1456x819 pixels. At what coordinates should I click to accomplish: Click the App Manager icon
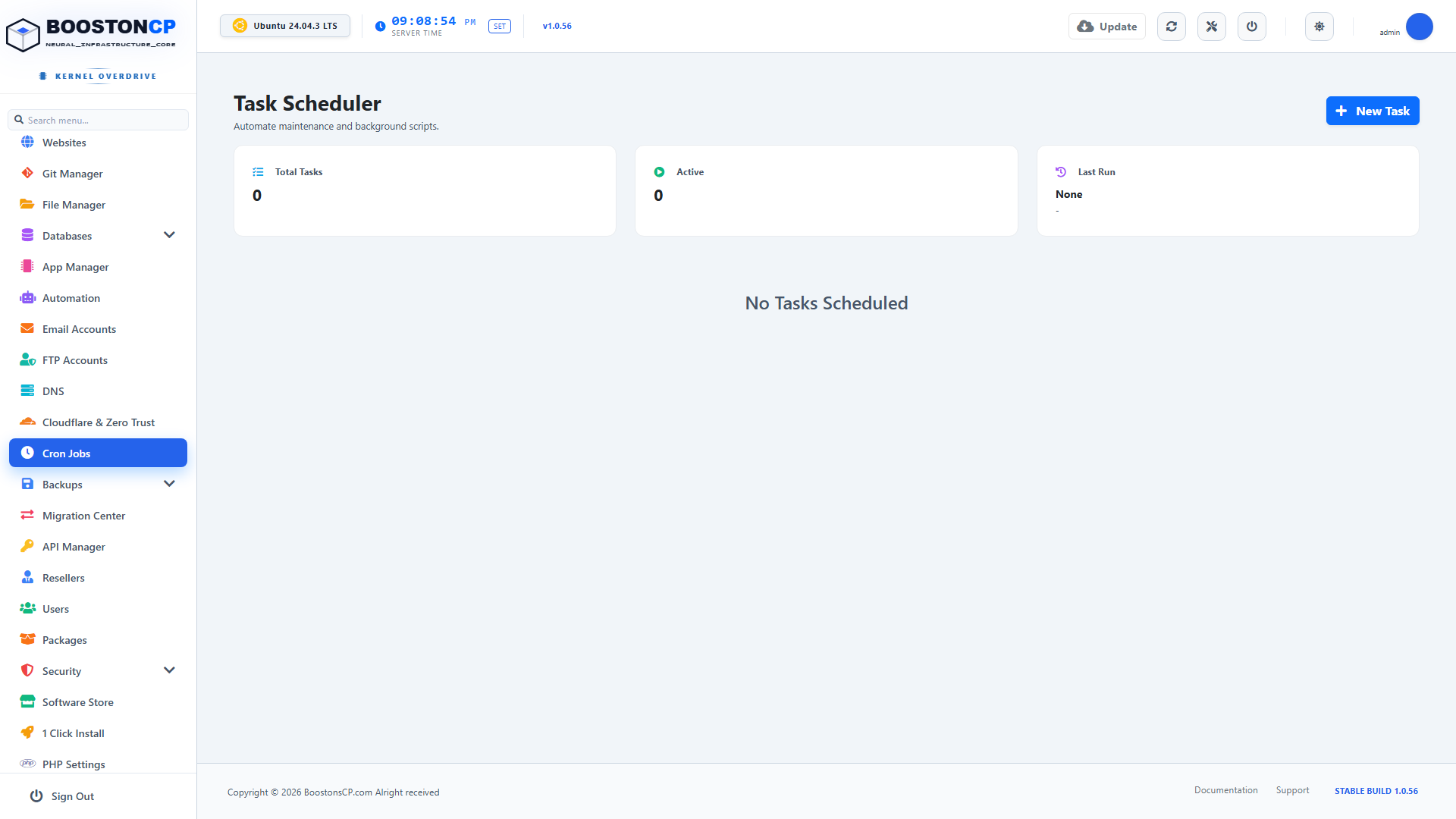(x=27, y=266)
